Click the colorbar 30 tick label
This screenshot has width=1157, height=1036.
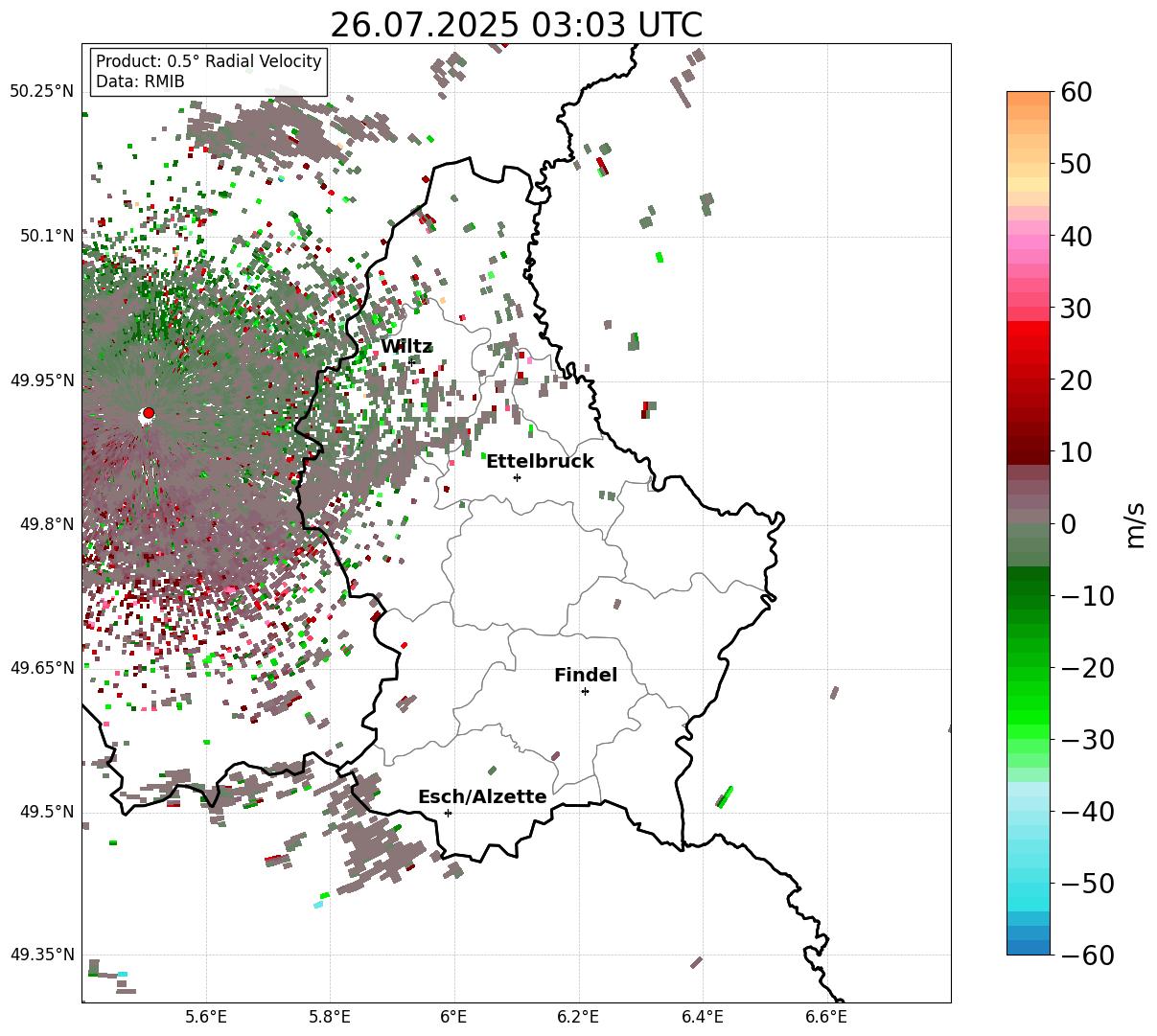(x=1075, y=308)
